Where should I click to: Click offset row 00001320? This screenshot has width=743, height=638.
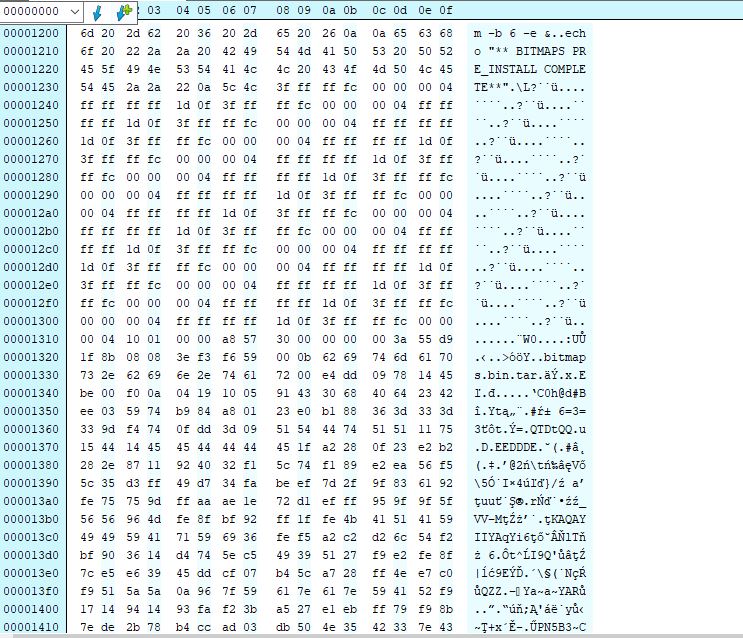31,357
